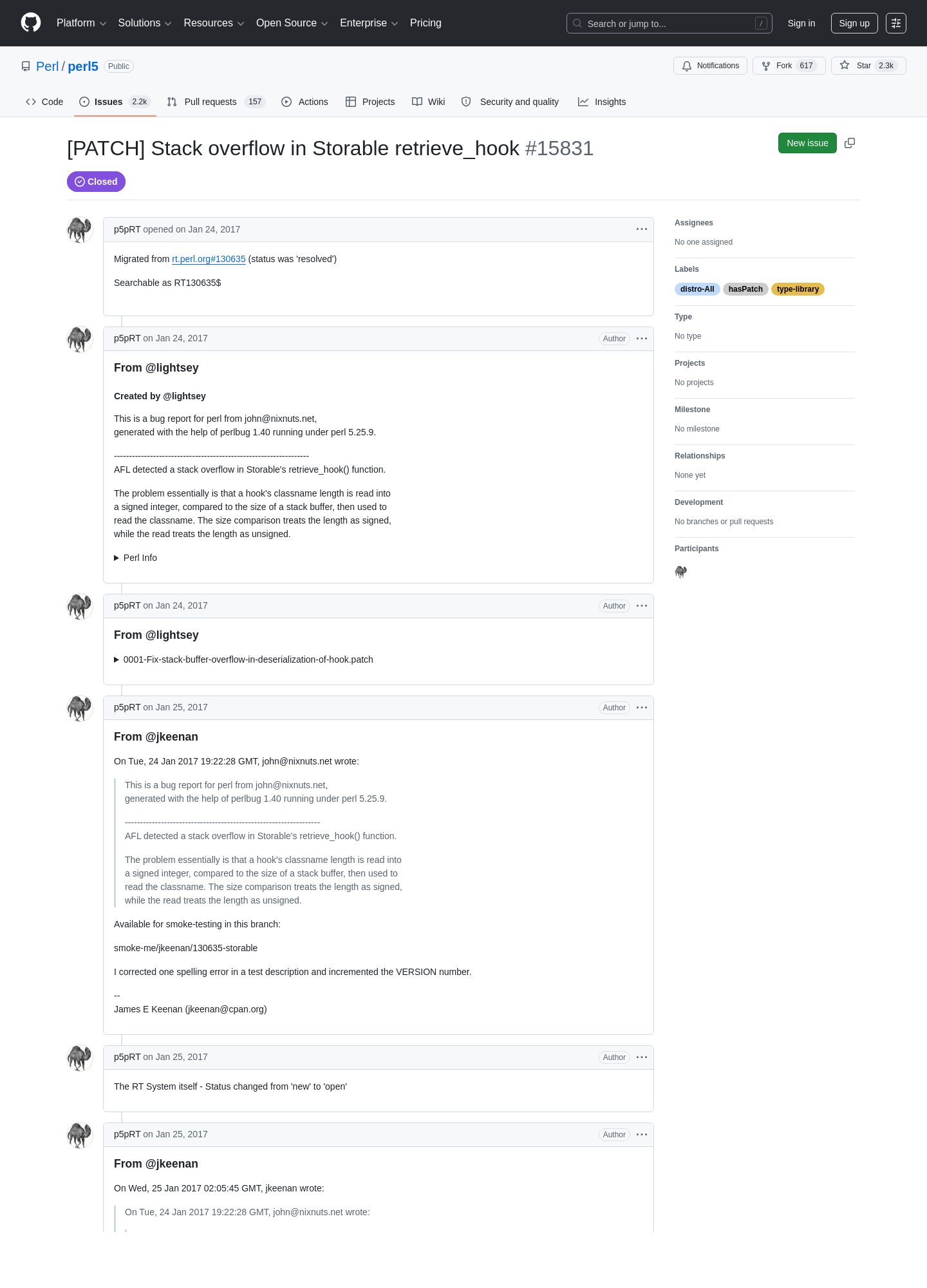Open the three-dot menu on first comment
This screenshot has height=1288, width=927.
(642, 229)
